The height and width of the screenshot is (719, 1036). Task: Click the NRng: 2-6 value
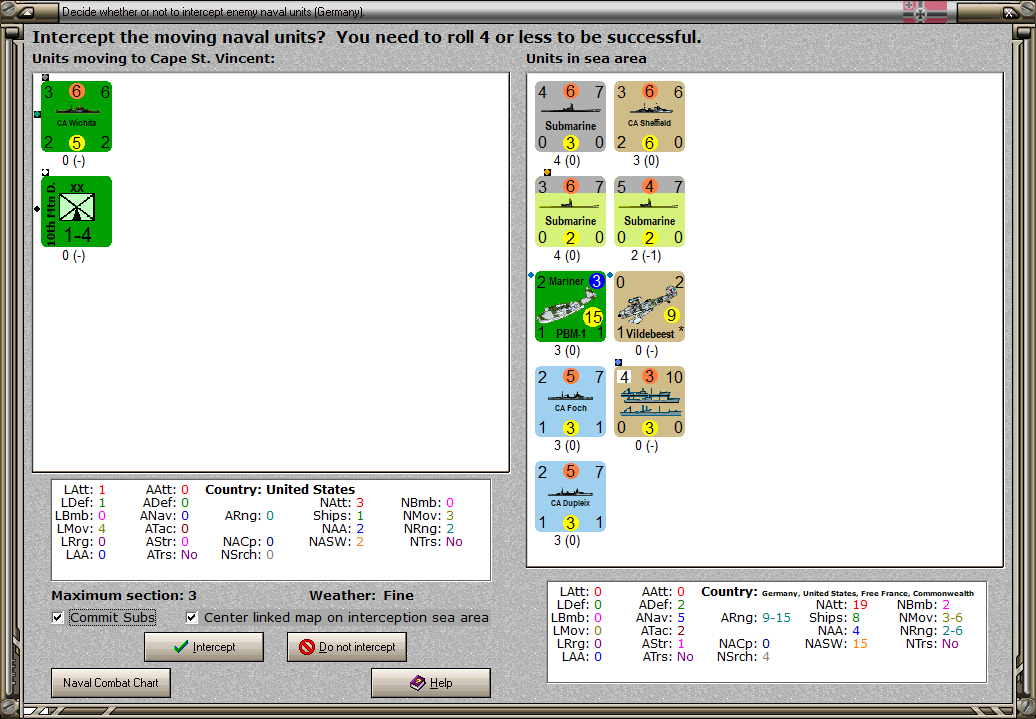point(931,631)
